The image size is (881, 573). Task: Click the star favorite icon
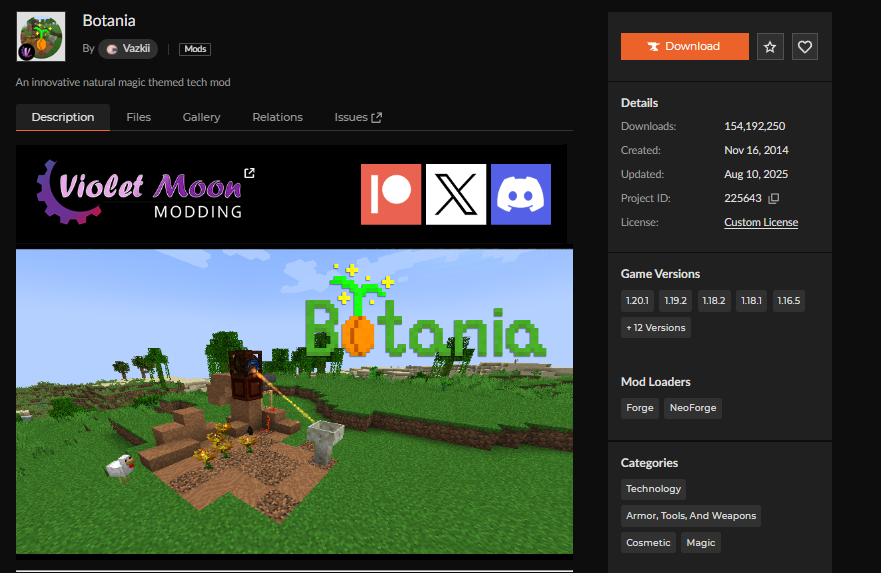pyautogui.click(x=770, y=46)
